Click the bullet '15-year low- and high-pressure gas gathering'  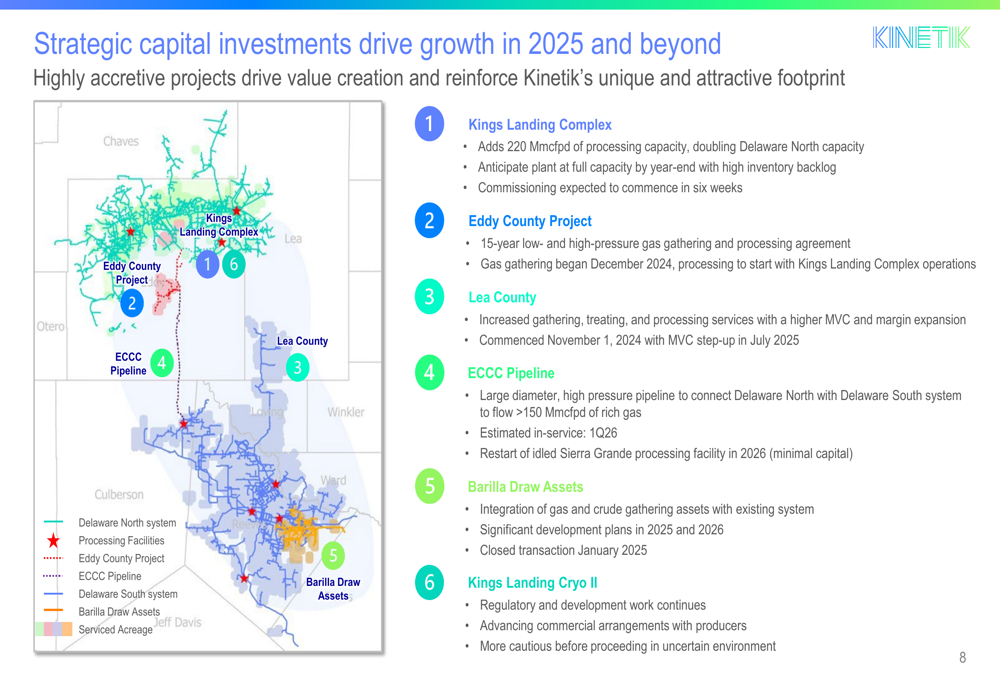point(665,244)
